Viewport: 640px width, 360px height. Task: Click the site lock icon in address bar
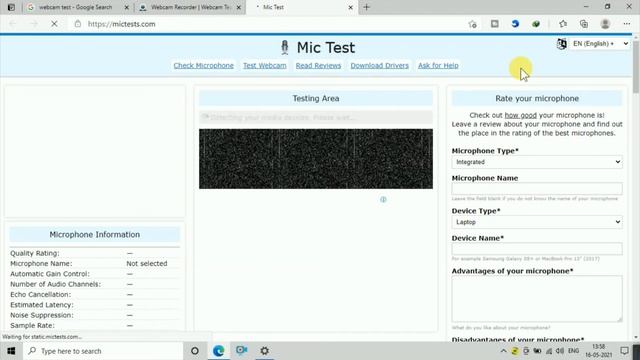(x=78, y=24)
